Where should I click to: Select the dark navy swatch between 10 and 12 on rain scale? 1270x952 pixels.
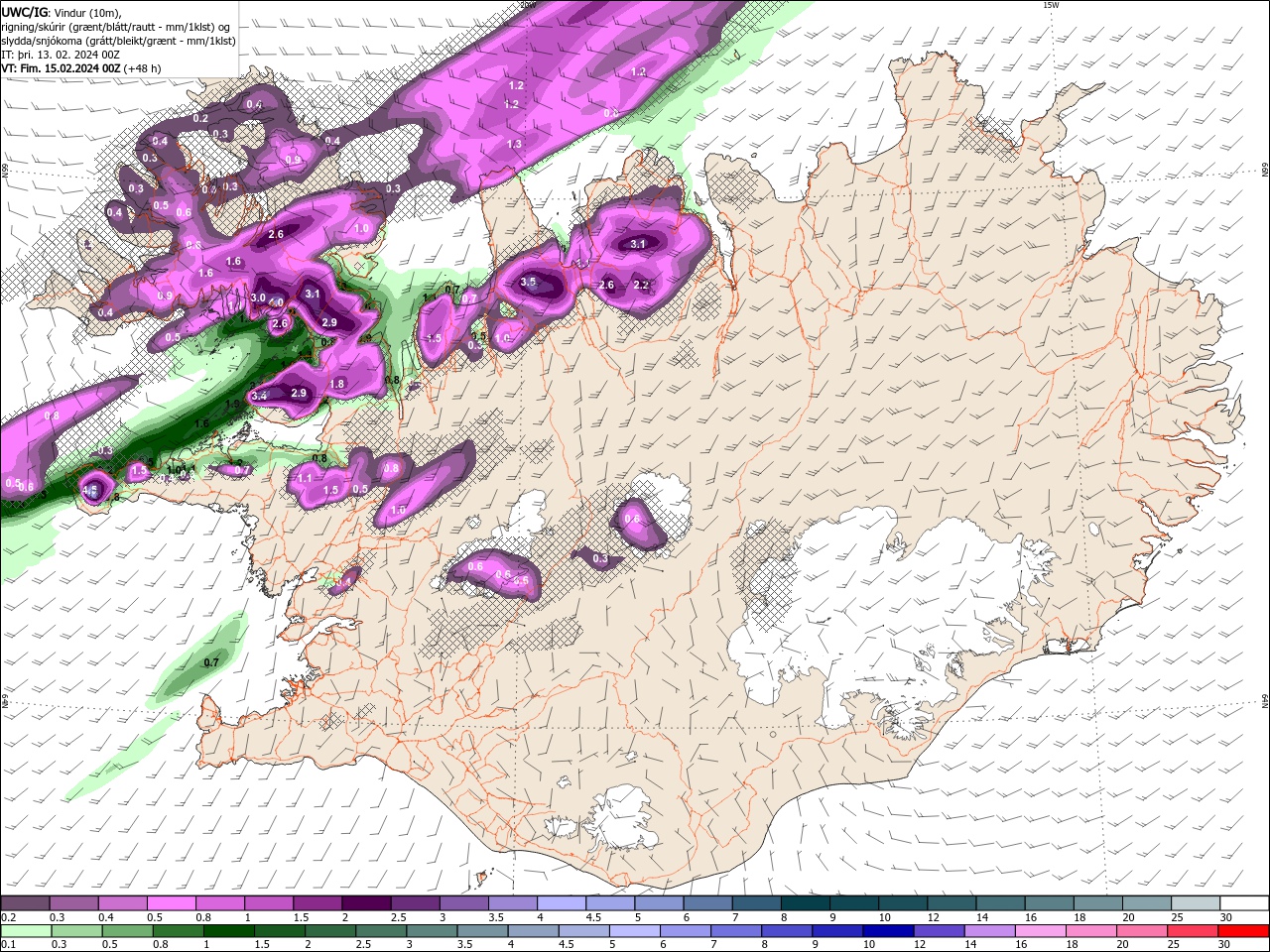[886, 931]
